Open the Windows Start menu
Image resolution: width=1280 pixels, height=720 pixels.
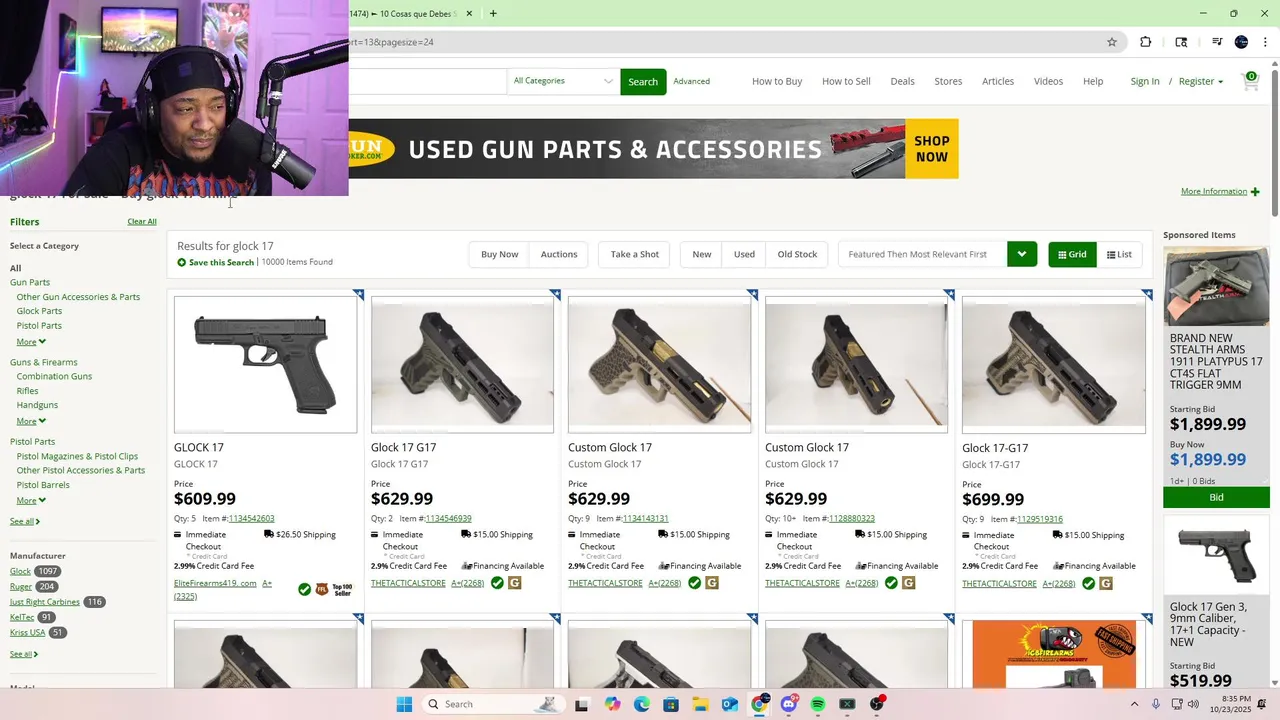tap(404, 704)
